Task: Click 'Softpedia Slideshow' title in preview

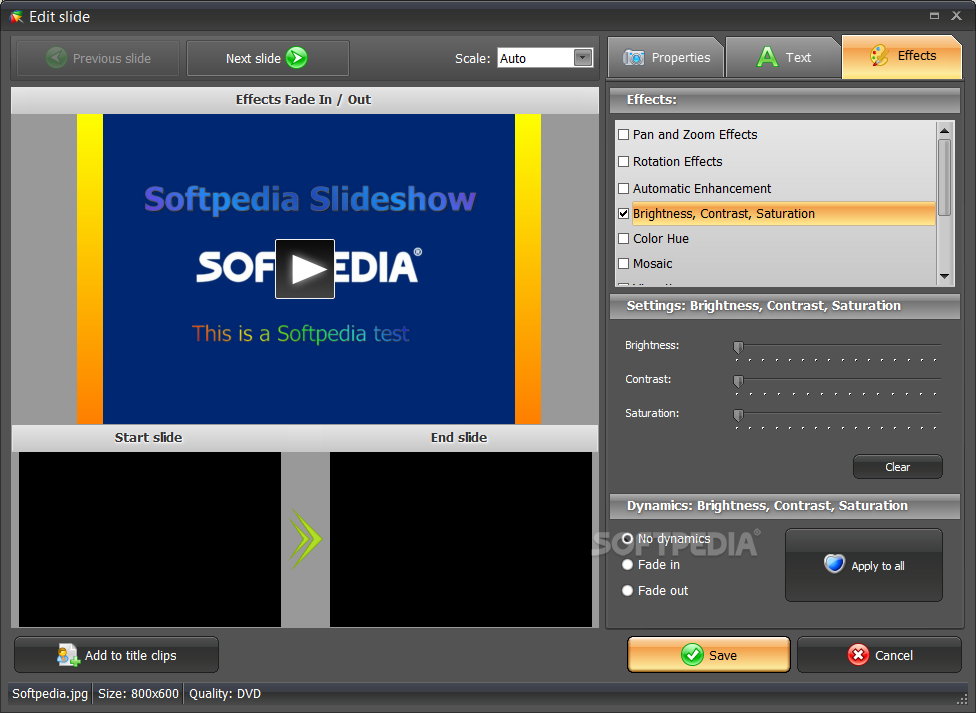Action: [310, 200]
